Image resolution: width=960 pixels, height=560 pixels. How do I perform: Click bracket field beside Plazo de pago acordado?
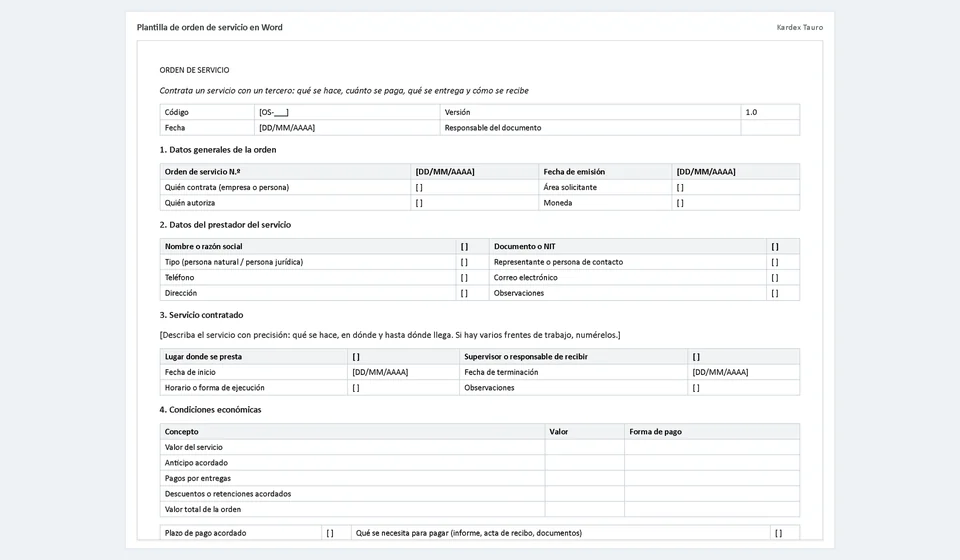(x=336, y=533)
